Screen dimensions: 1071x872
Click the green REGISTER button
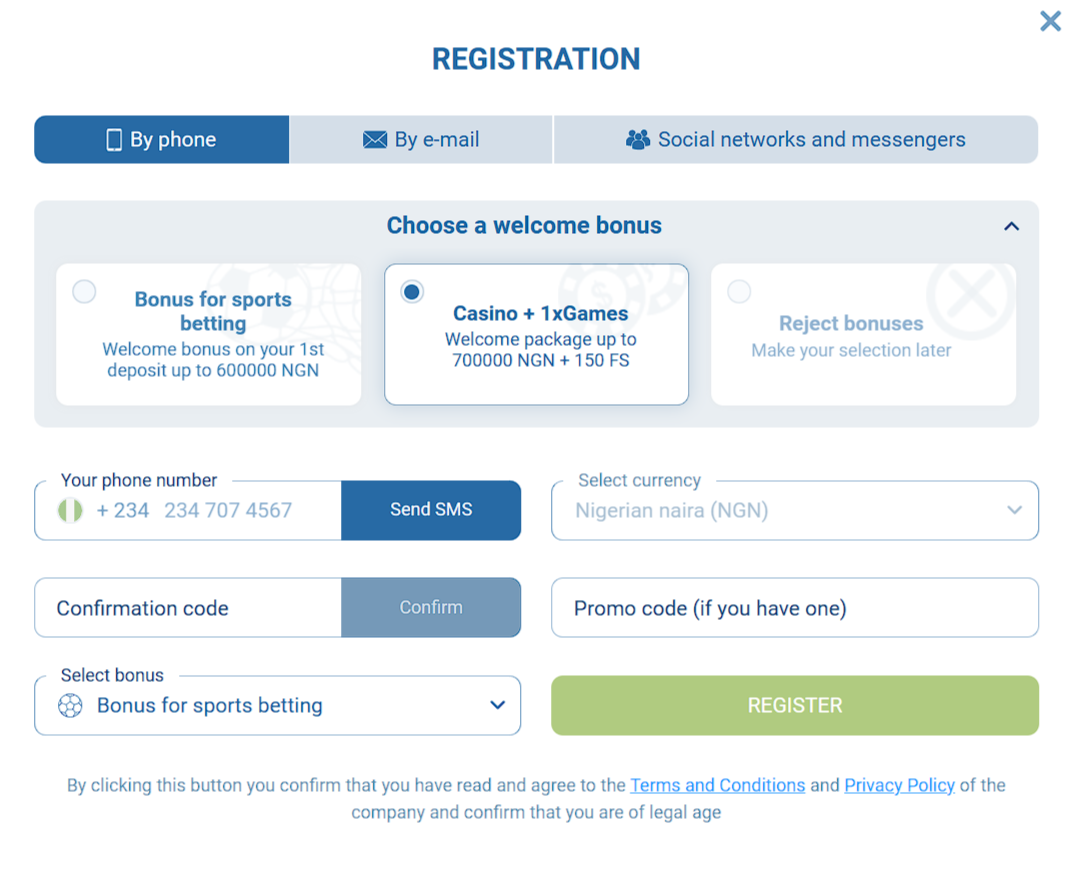(x=795, y=706)
